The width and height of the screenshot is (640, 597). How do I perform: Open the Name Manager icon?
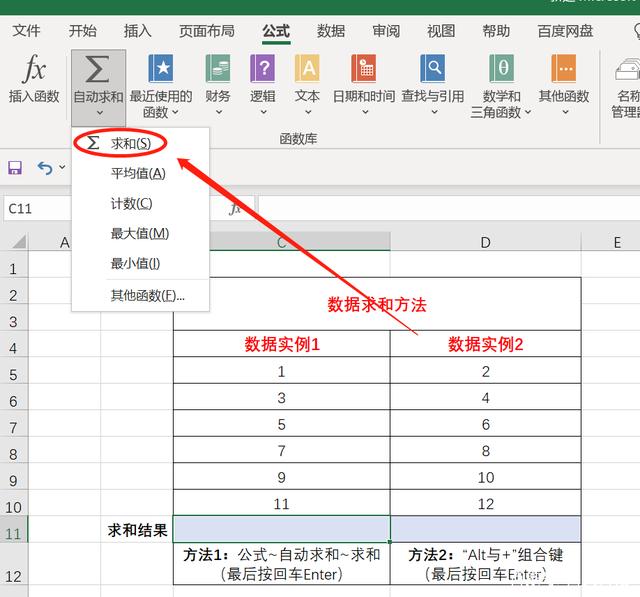click(629, 69)
